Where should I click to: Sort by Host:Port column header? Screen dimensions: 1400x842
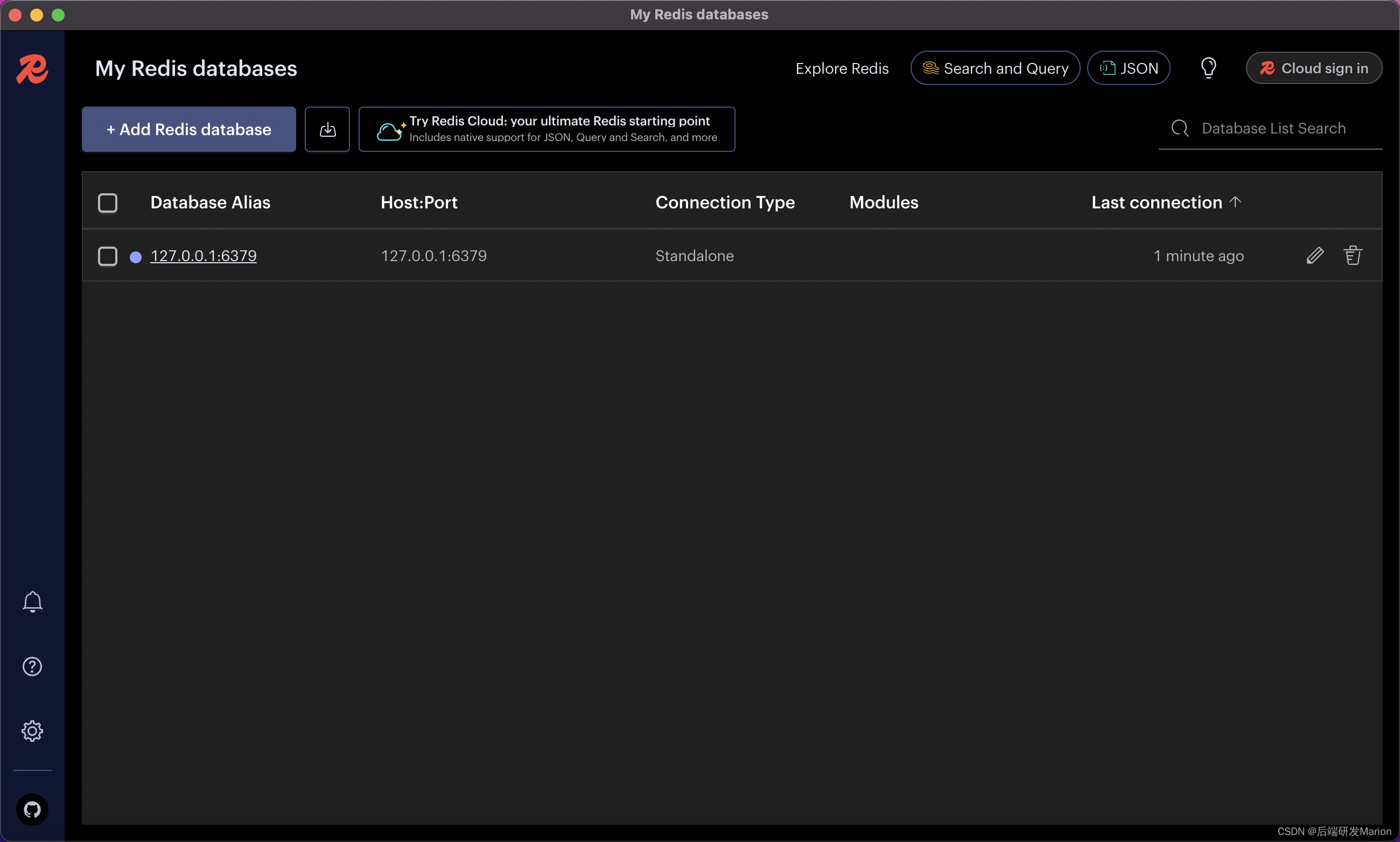coord(419,202)
